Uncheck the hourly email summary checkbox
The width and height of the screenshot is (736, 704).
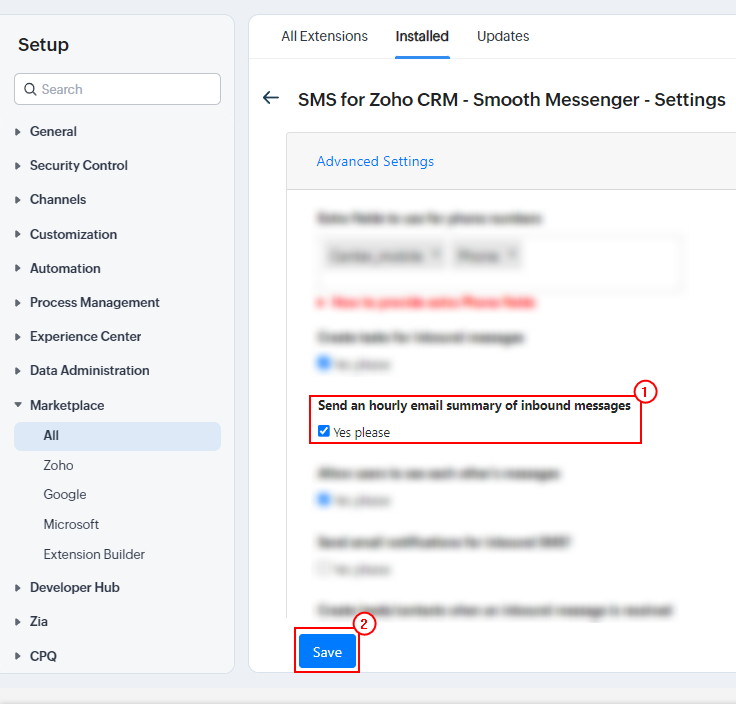[324, 431]
